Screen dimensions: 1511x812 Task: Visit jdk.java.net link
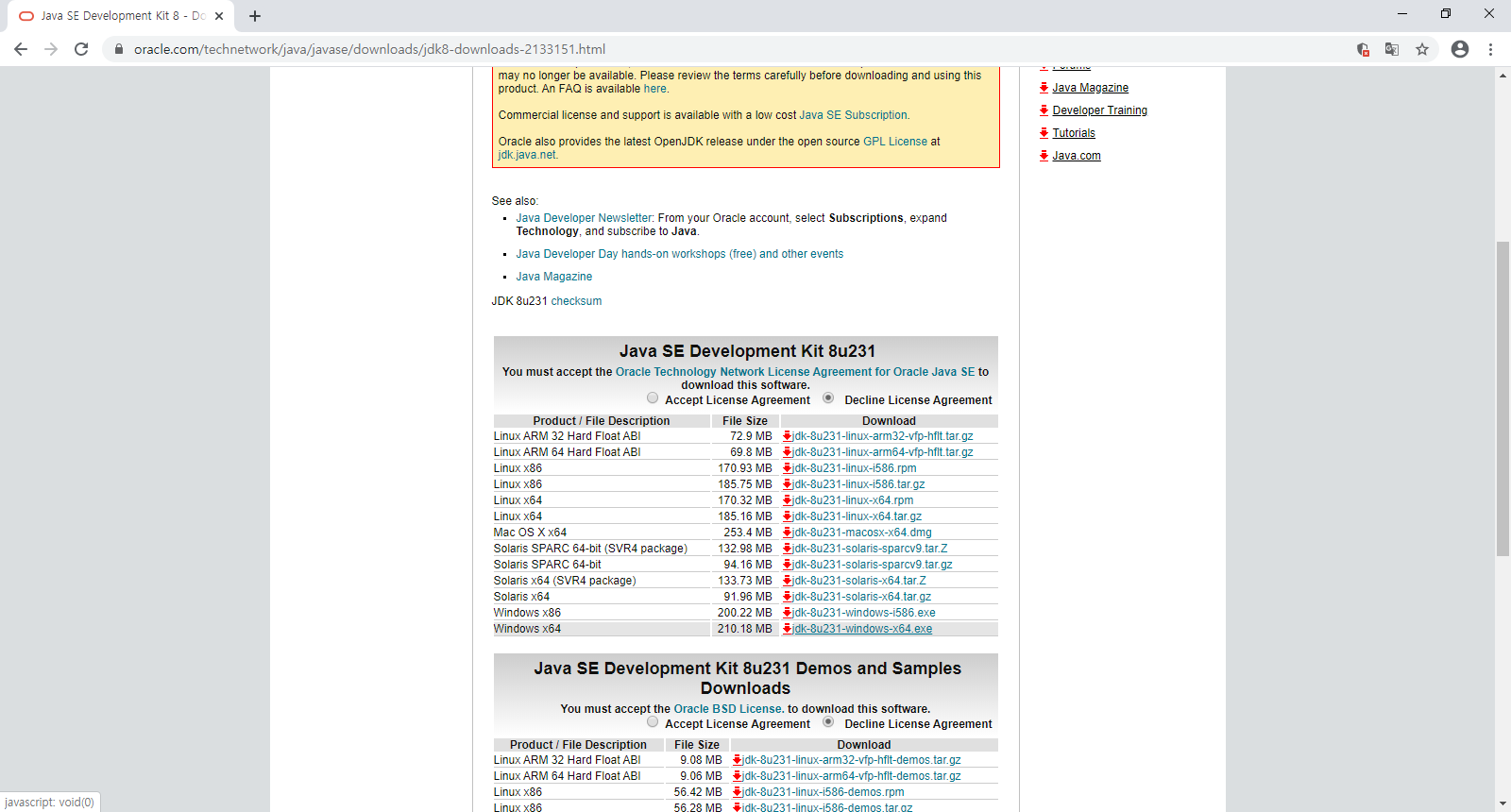tap(527, 155)
